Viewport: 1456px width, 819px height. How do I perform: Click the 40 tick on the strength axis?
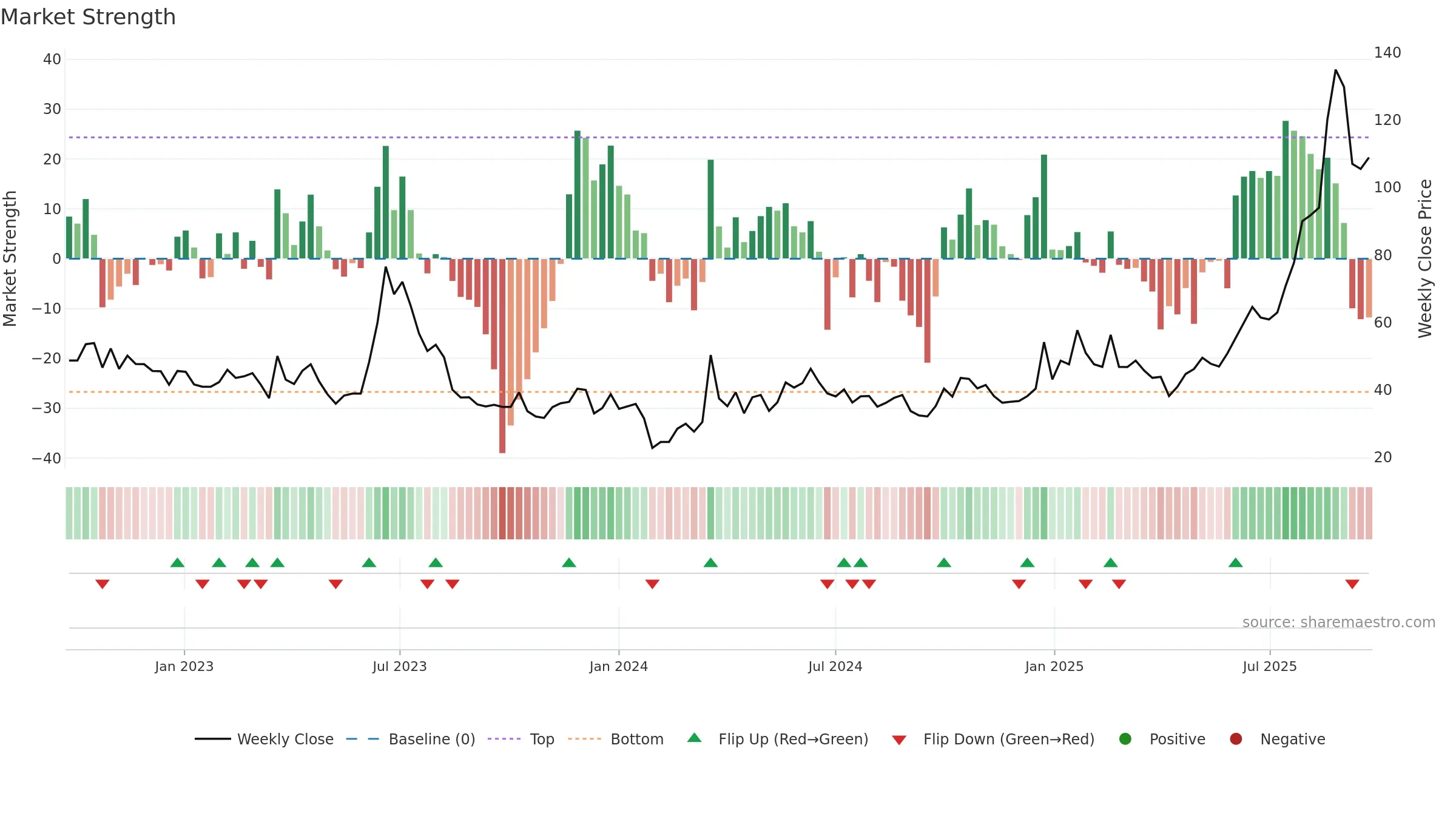tap(52, 59)
